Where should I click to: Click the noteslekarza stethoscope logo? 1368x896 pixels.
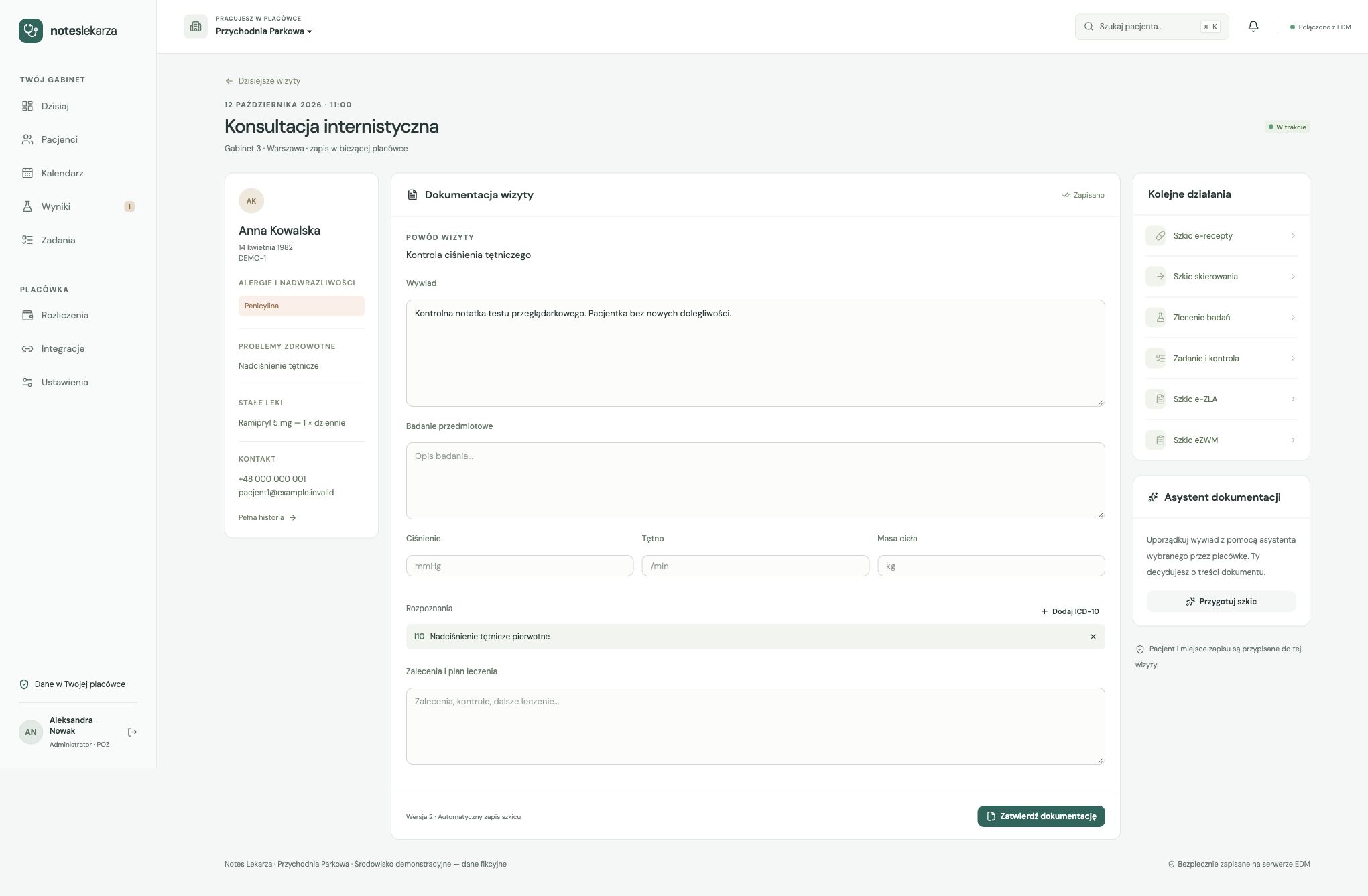tap(30, 31)
